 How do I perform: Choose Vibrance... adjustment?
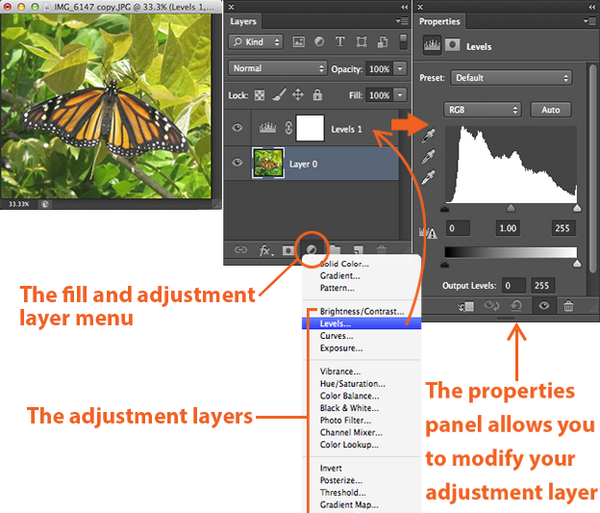[x=340, y=371]
